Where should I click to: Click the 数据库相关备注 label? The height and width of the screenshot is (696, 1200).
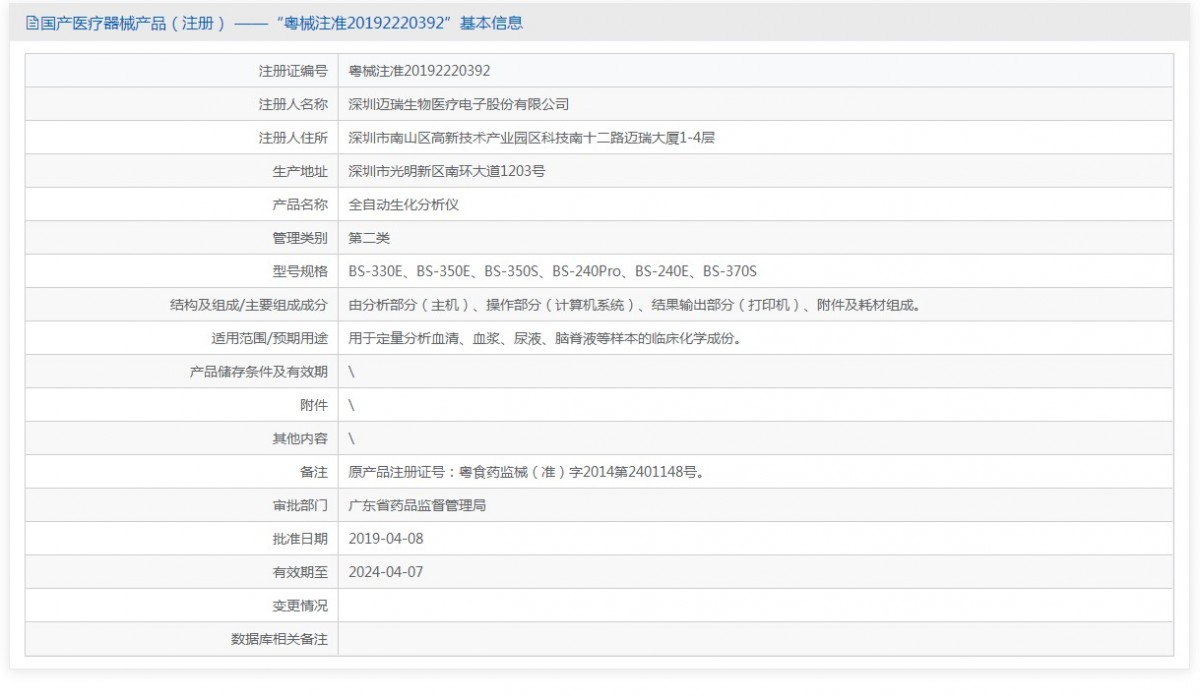[279, 639]
